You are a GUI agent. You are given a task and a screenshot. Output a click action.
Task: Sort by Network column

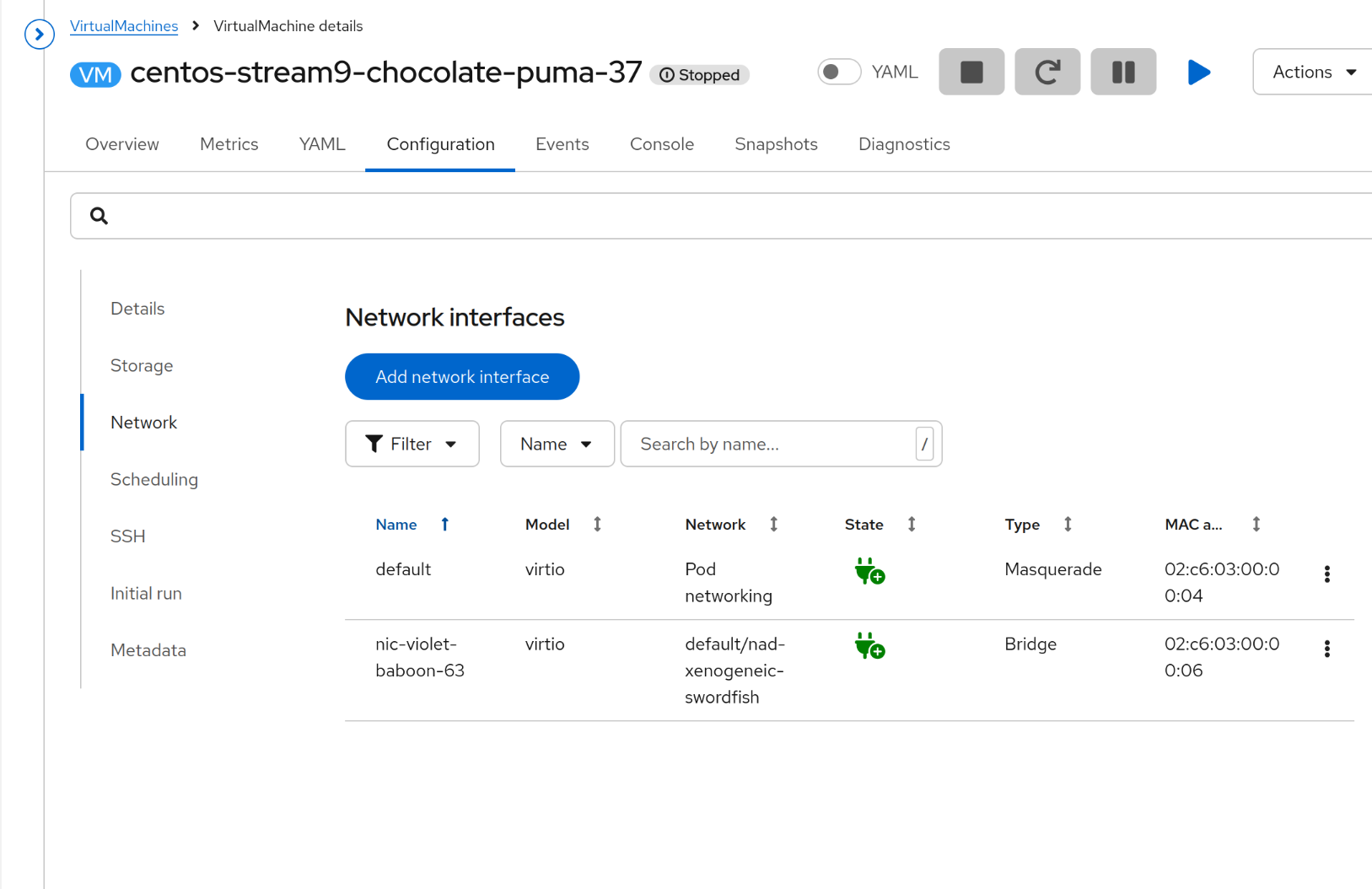(x=773, y=525)
